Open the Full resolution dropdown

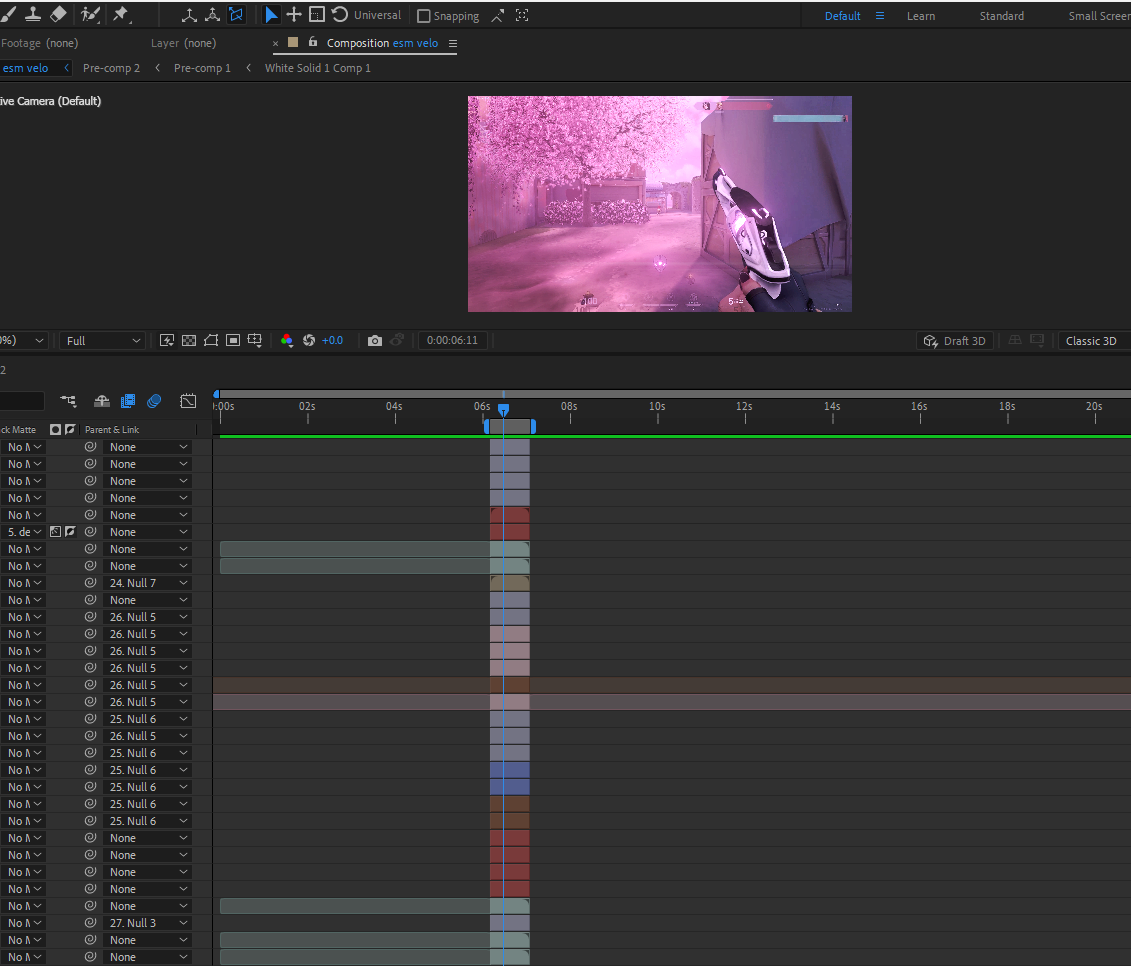(102, 341)
